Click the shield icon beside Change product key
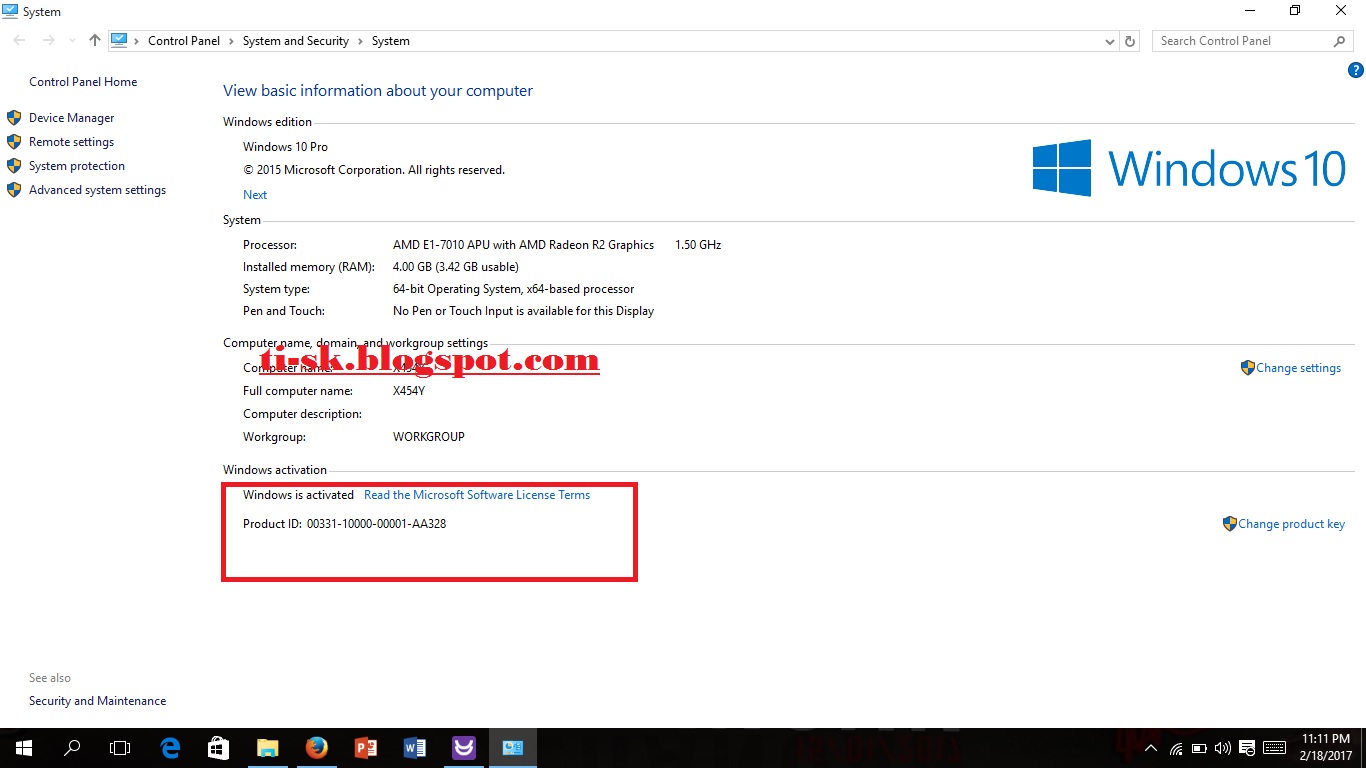 pos(1230,524)
